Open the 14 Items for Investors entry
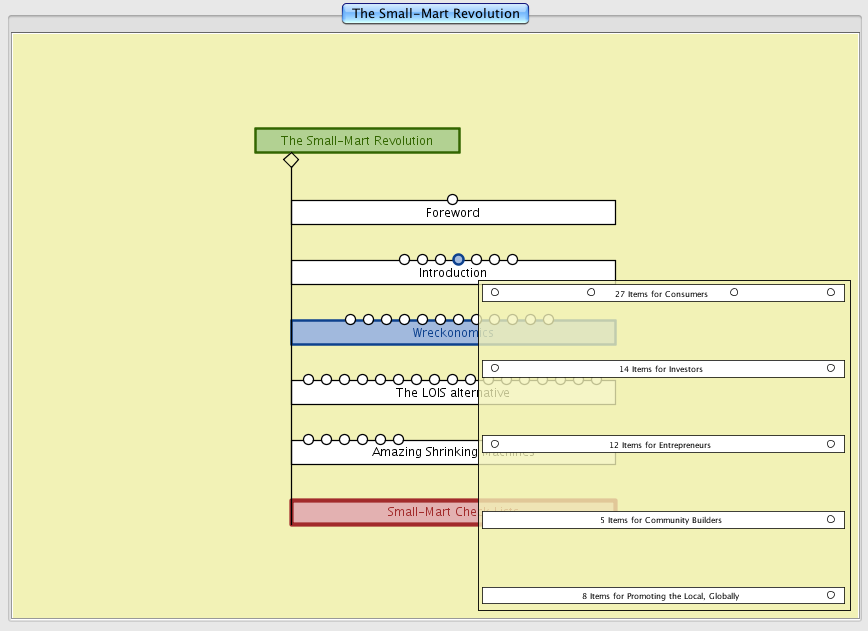The width and height of the screenshot is (868, 631). pyautogui.click(x=661, y=369)
